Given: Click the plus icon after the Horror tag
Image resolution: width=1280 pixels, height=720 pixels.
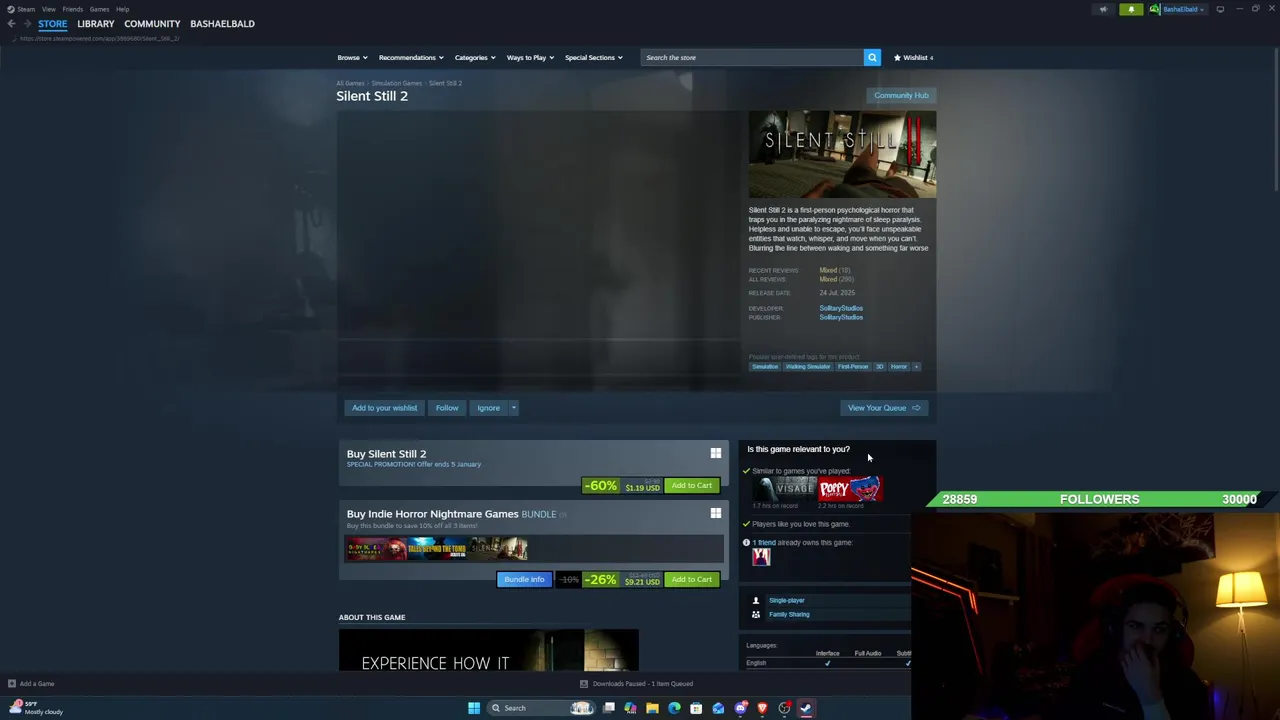Looking at the screenshot, I should (915, 366).
